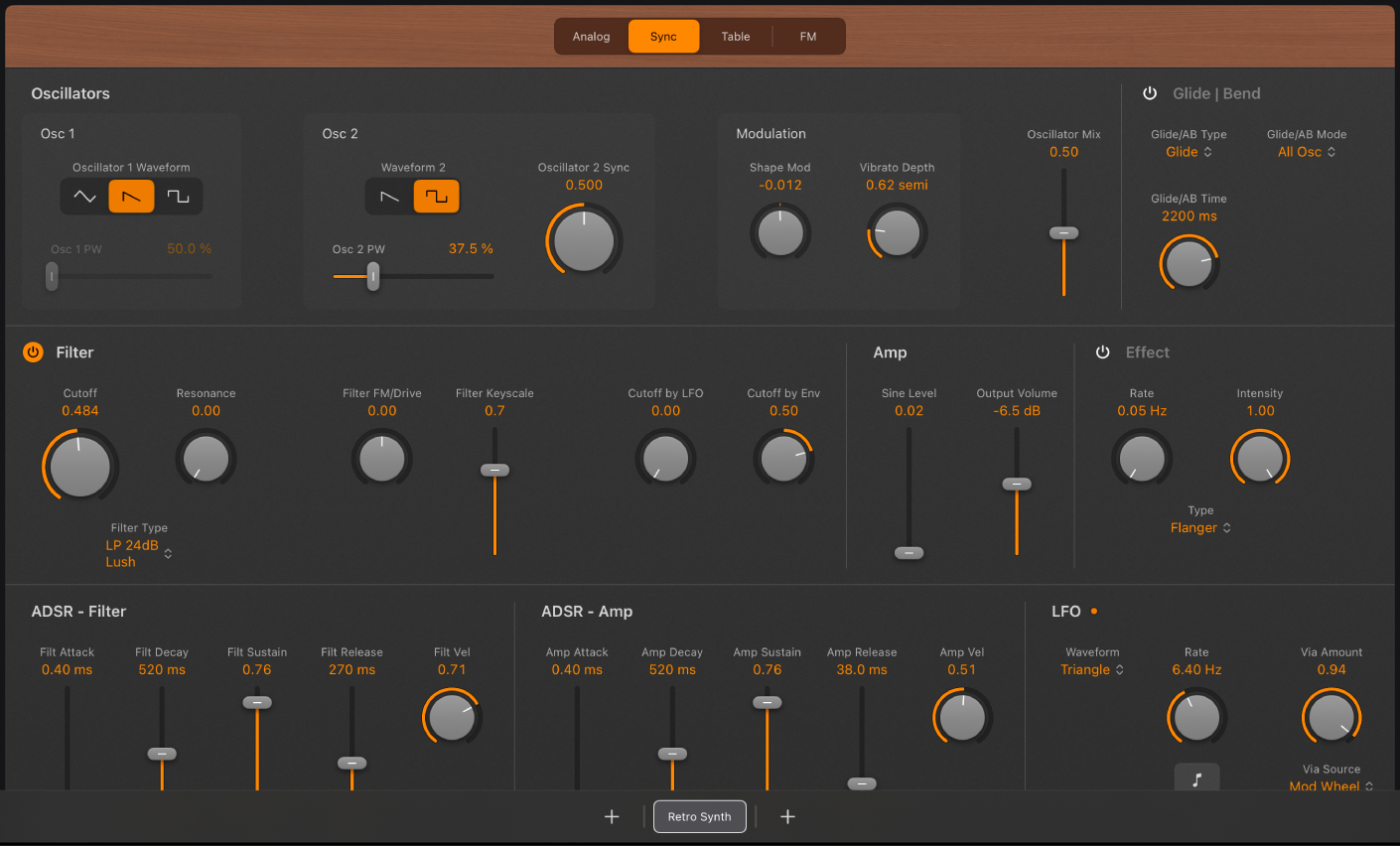The height and width of the screenshot is (846, 1400).
Task: Select the sawtooth waveform for Oscillator 1
Action: pyautogui.click(x=132, y=196)
